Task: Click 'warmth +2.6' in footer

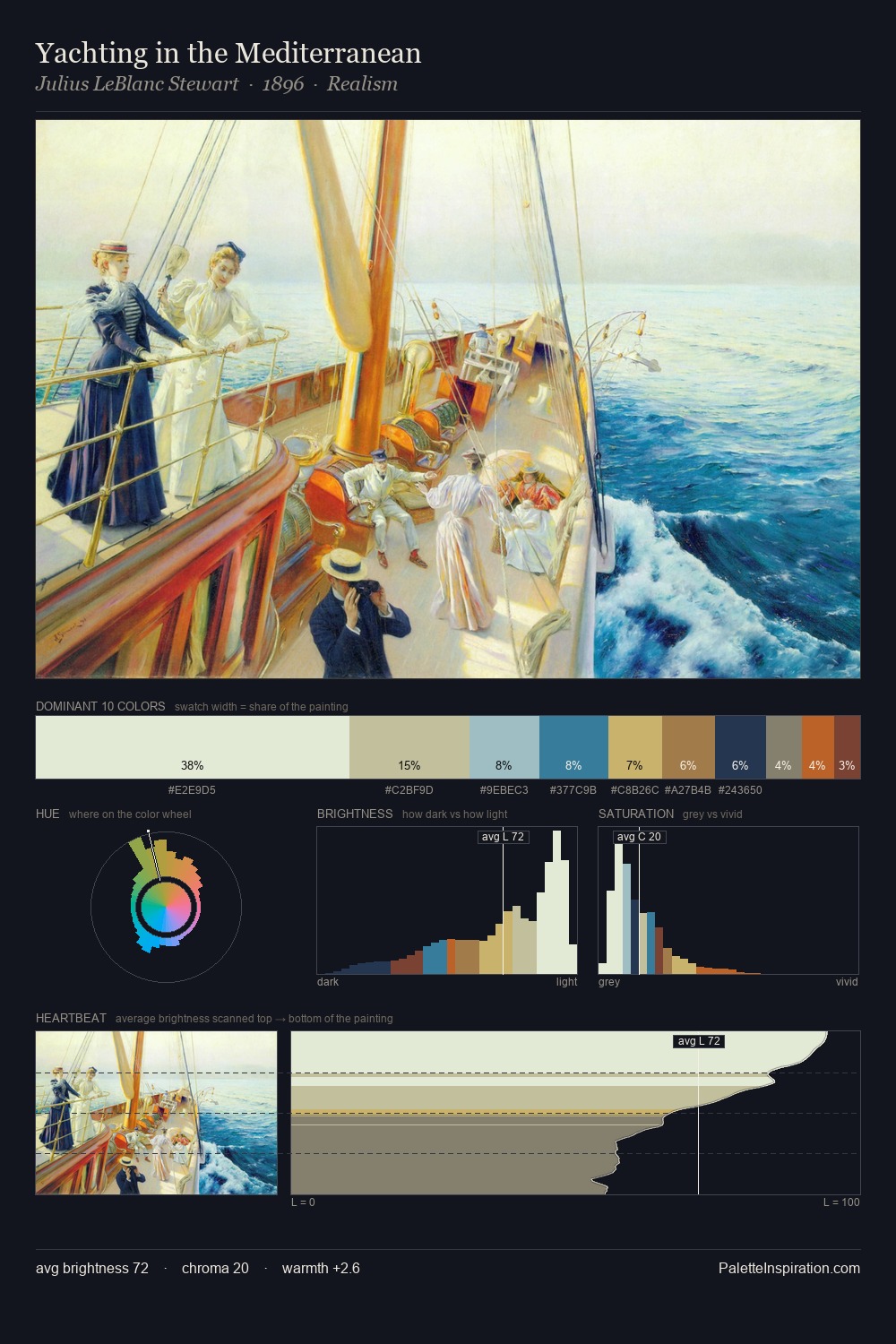Action: [321, 1268]
